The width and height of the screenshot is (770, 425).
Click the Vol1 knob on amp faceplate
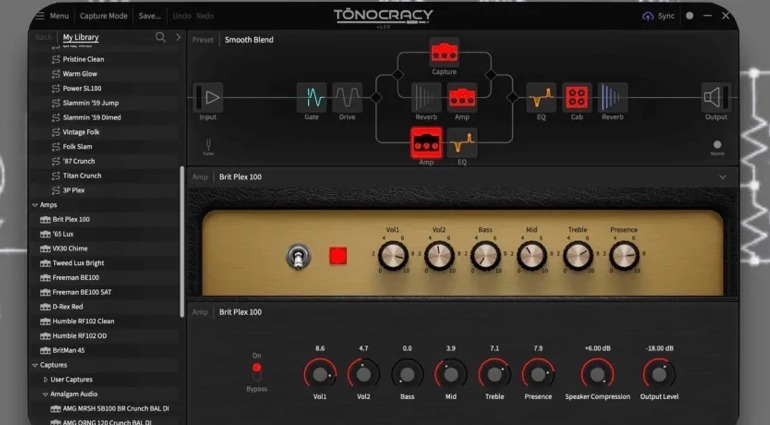[393, 255]
